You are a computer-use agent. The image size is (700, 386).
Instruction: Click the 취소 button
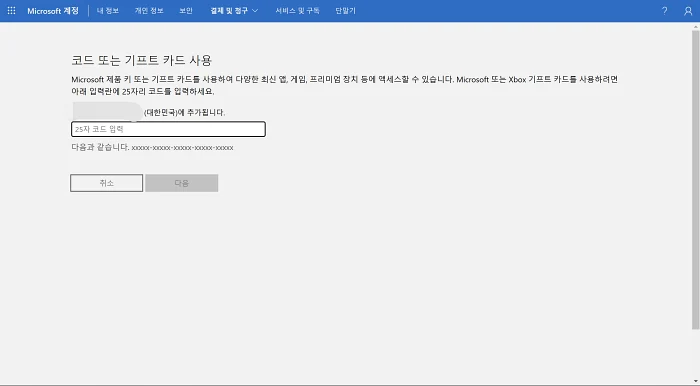(107, 183)
